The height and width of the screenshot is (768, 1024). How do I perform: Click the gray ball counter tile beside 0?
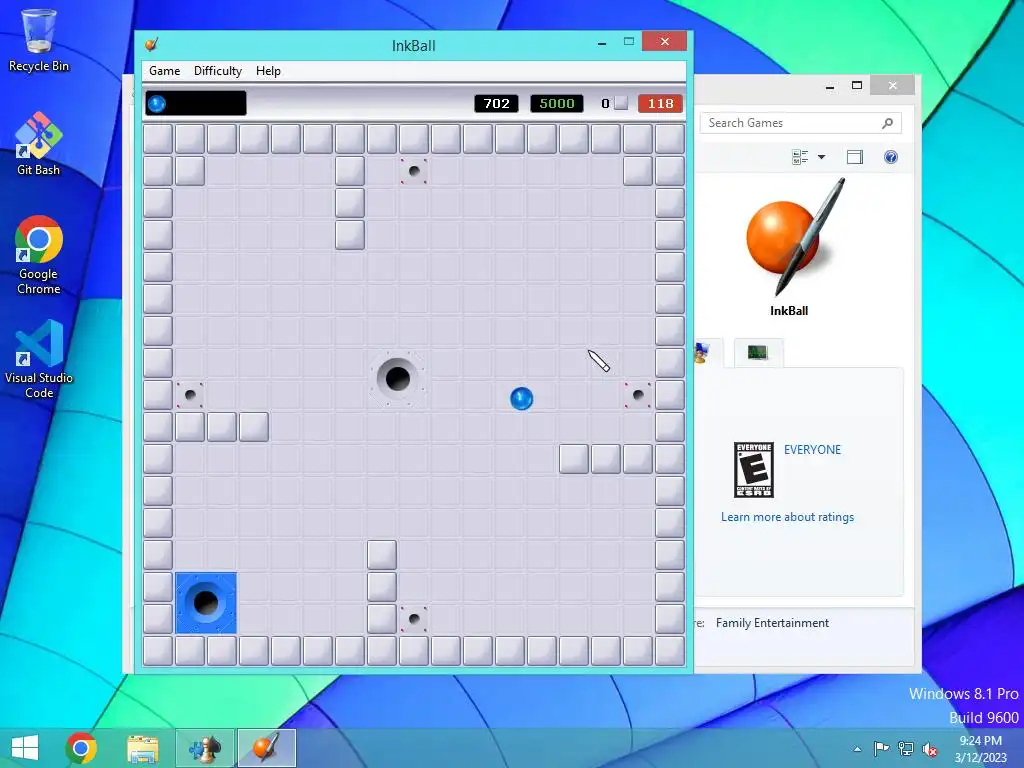pyautogui.click(x=621, y=103)
